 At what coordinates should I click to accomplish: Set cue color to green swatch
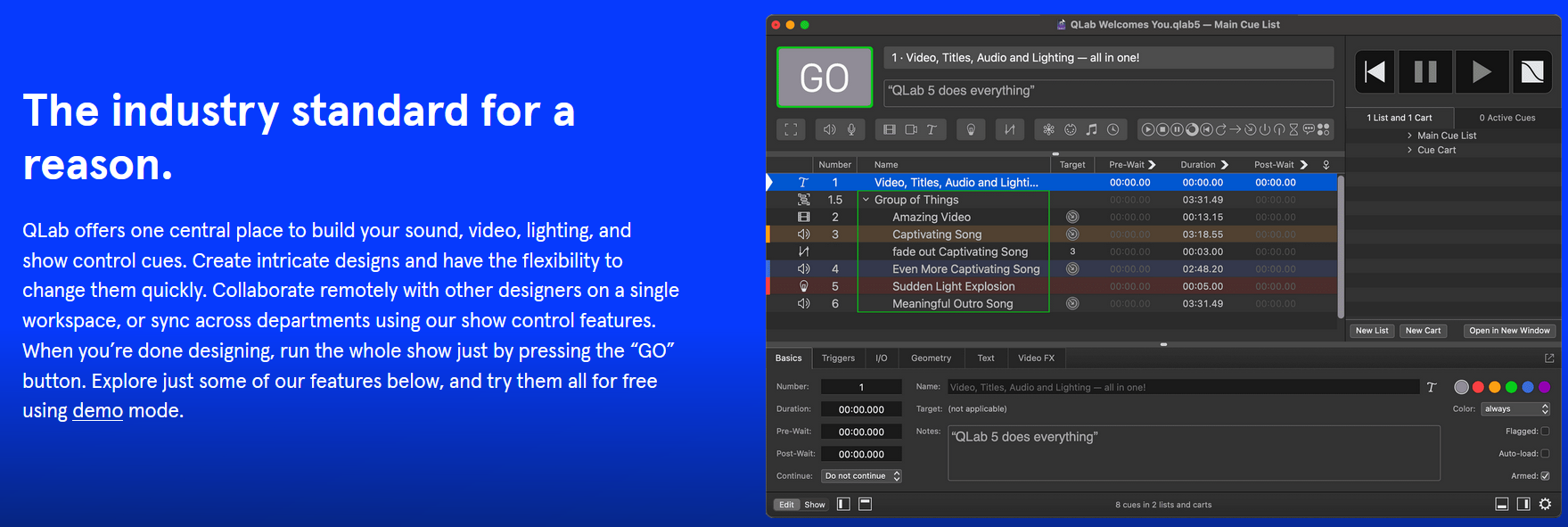(x=1511, y=387)
